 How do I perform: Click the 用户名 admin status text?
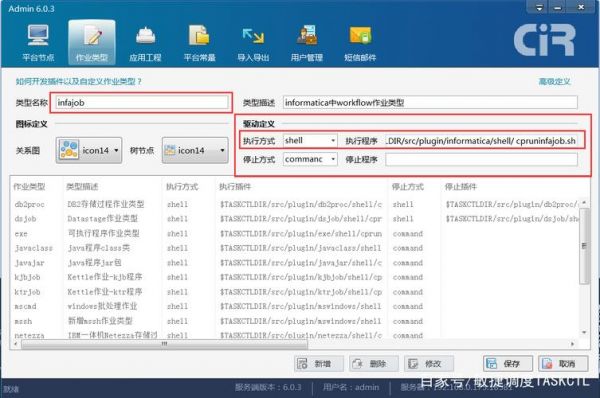tap(351, 387)
